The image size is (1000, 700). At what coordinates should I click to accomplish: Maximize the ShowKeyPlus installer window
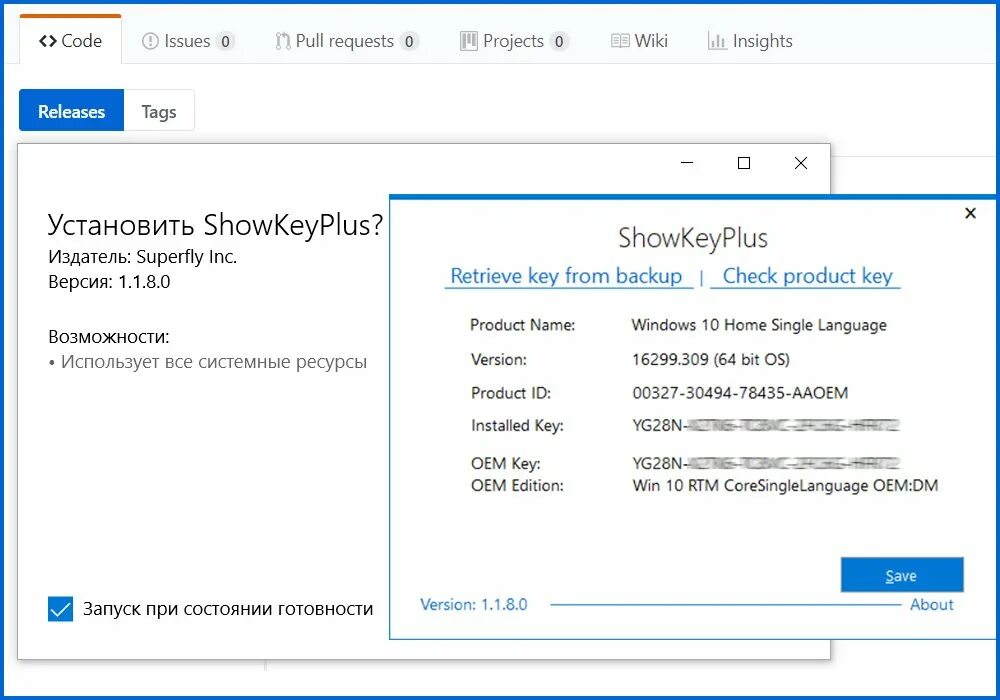(744, 163)
